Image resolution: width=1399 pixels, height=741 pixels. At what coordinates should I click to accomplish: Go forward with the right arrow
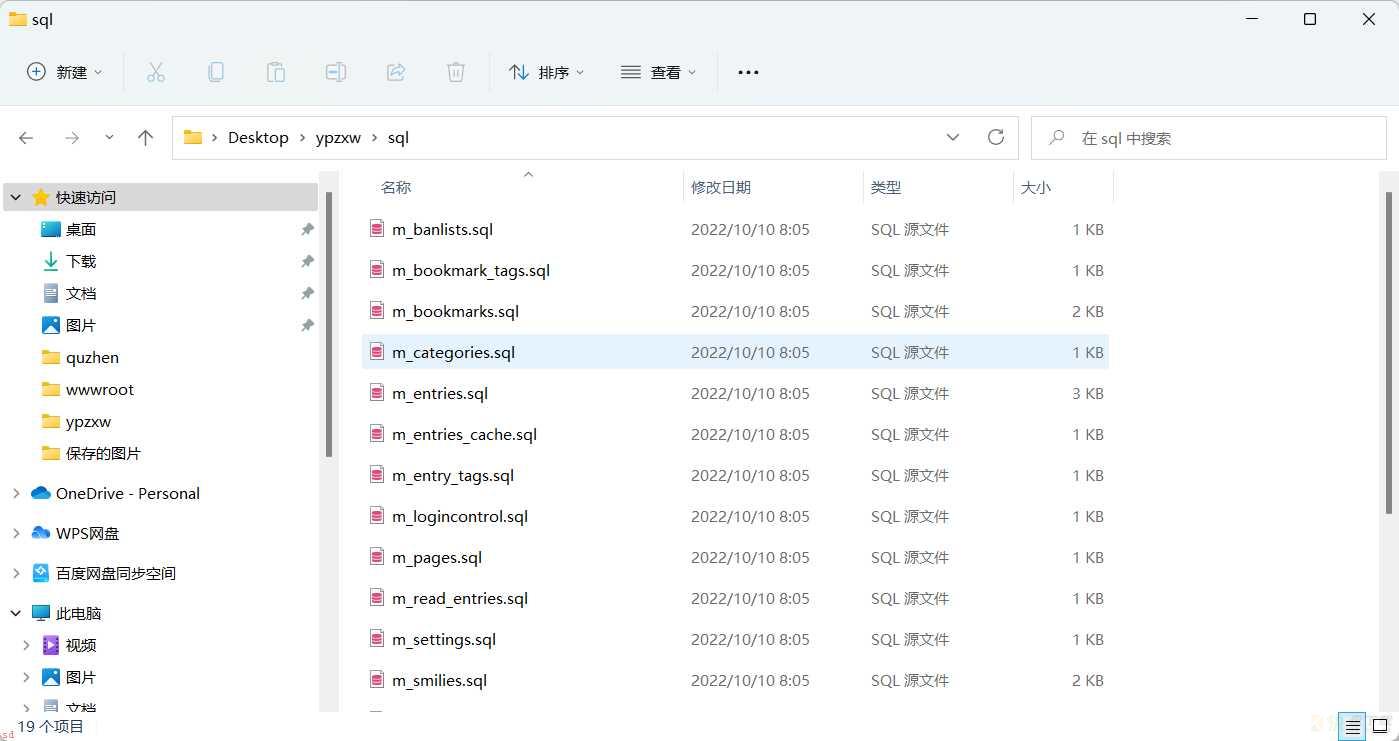point(71,138)
